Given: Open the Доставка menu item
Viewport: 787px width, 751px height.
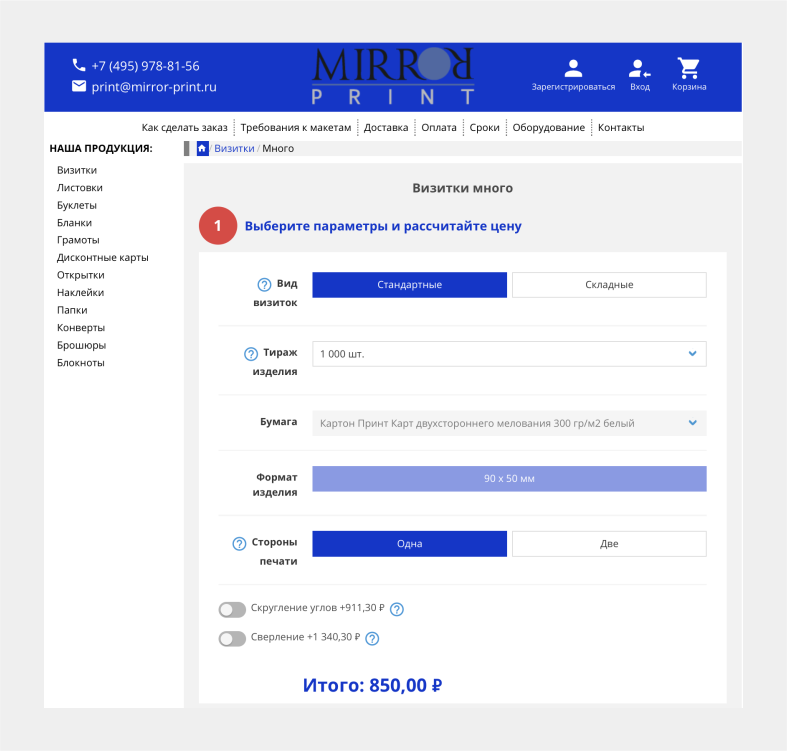Looking at the screenshot, I should (386, 128).
